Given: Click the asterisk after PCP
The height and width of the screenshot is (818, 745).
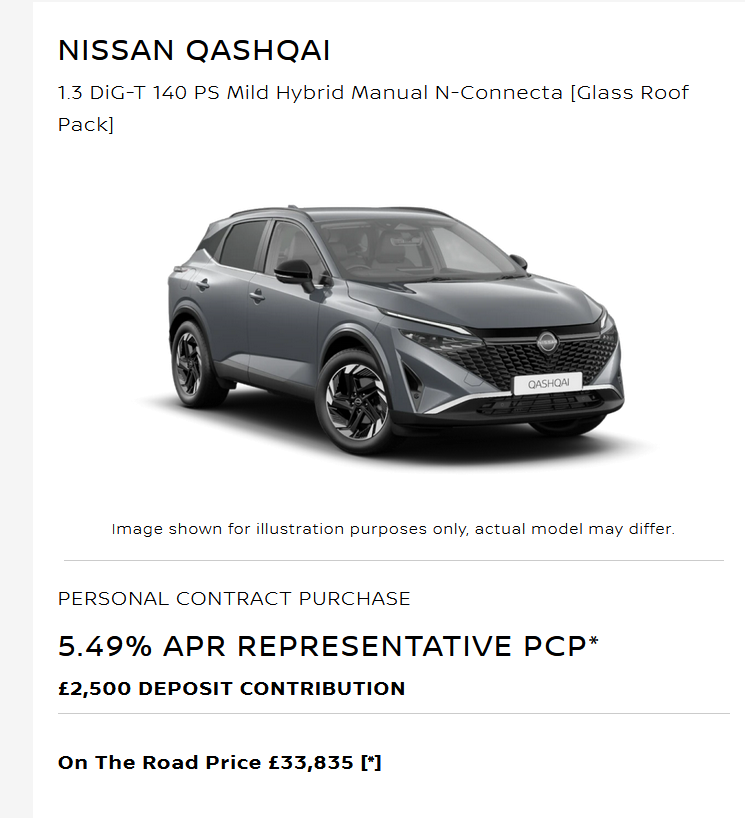Looking at the screenshot, I should (593, 641).
